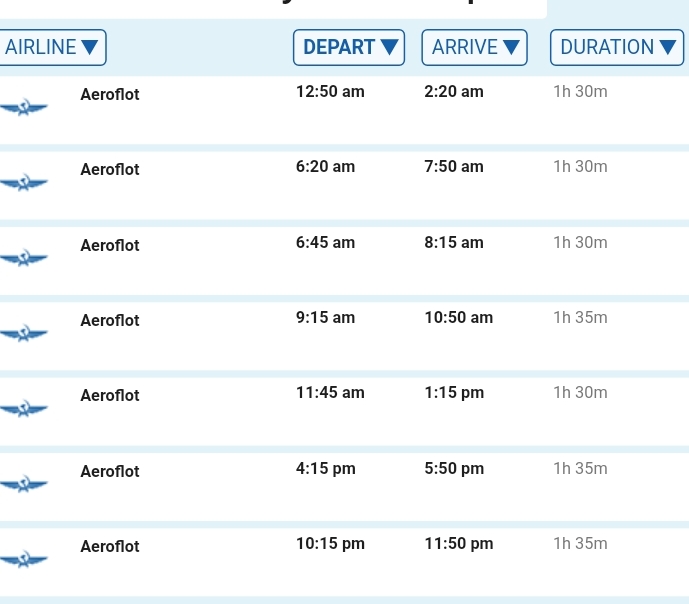689x604 pixels.
Task: Click Aeroflot logo on 12:50 am flight
Action: click(24, 108)
